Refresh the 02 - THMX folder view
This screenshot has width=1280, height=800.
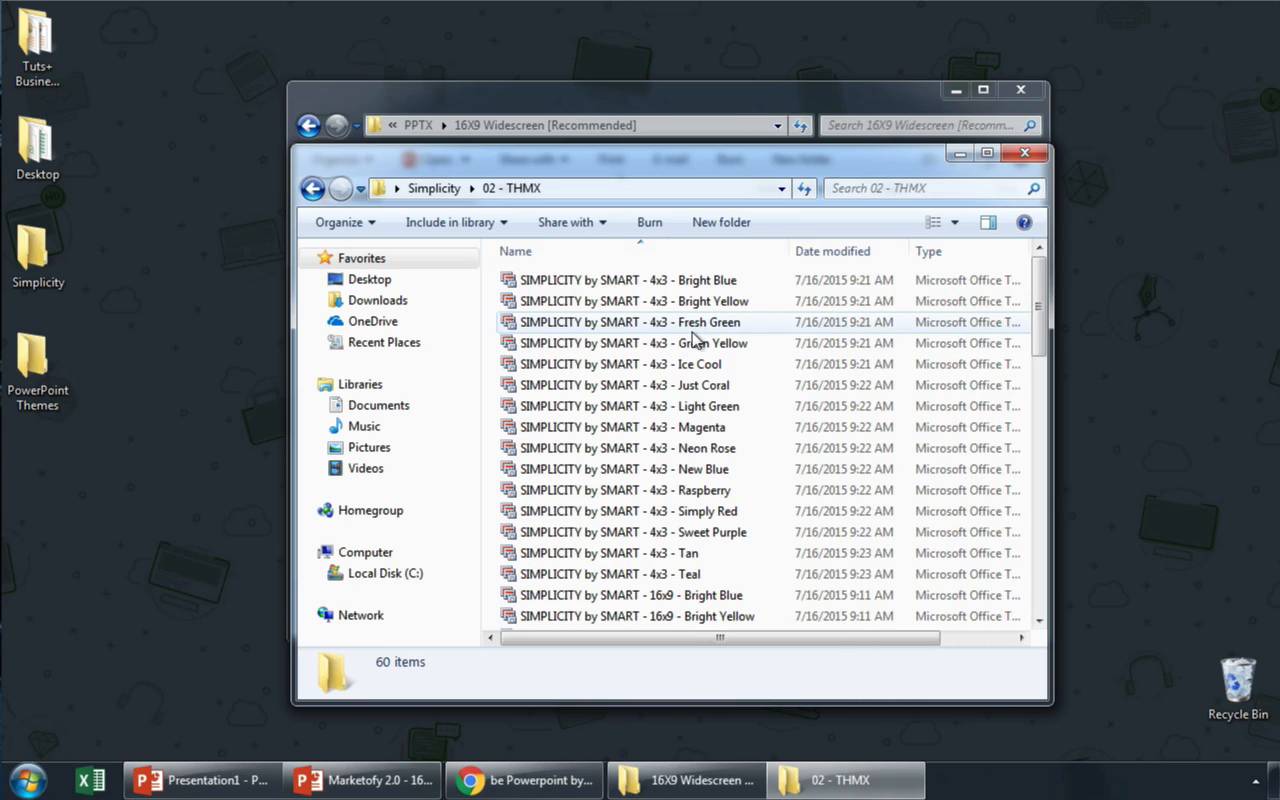[805, 188]
